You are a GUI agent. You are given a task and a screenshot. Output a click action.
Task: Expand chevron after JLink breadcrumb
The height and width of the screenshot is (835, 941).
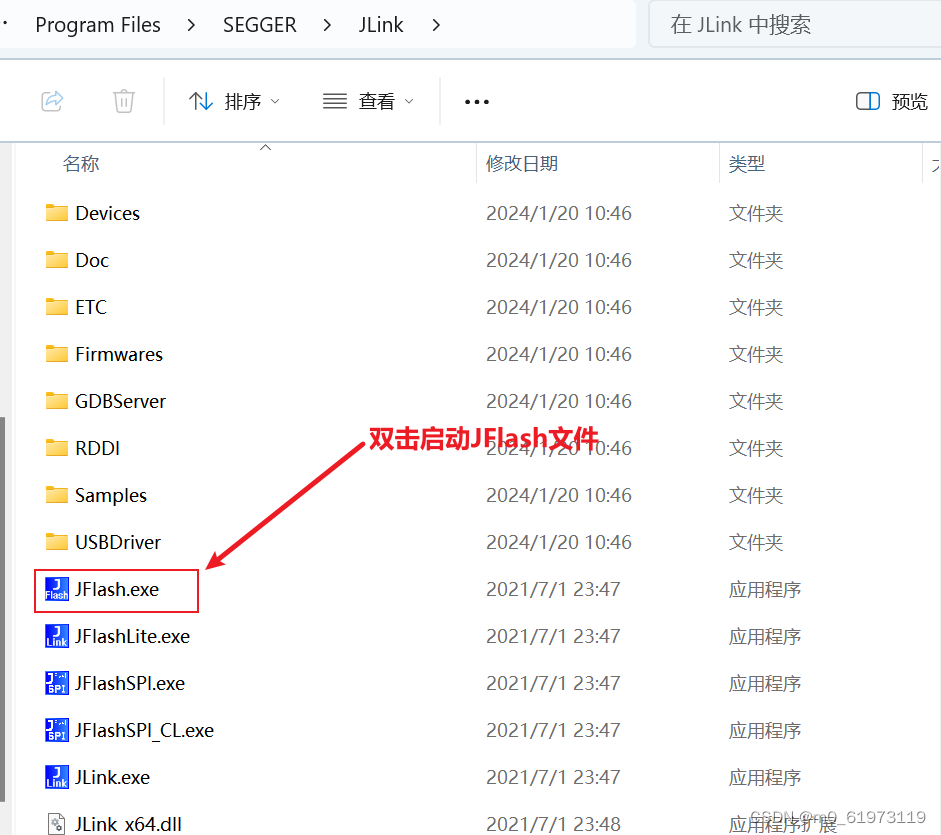click(436, 25)
